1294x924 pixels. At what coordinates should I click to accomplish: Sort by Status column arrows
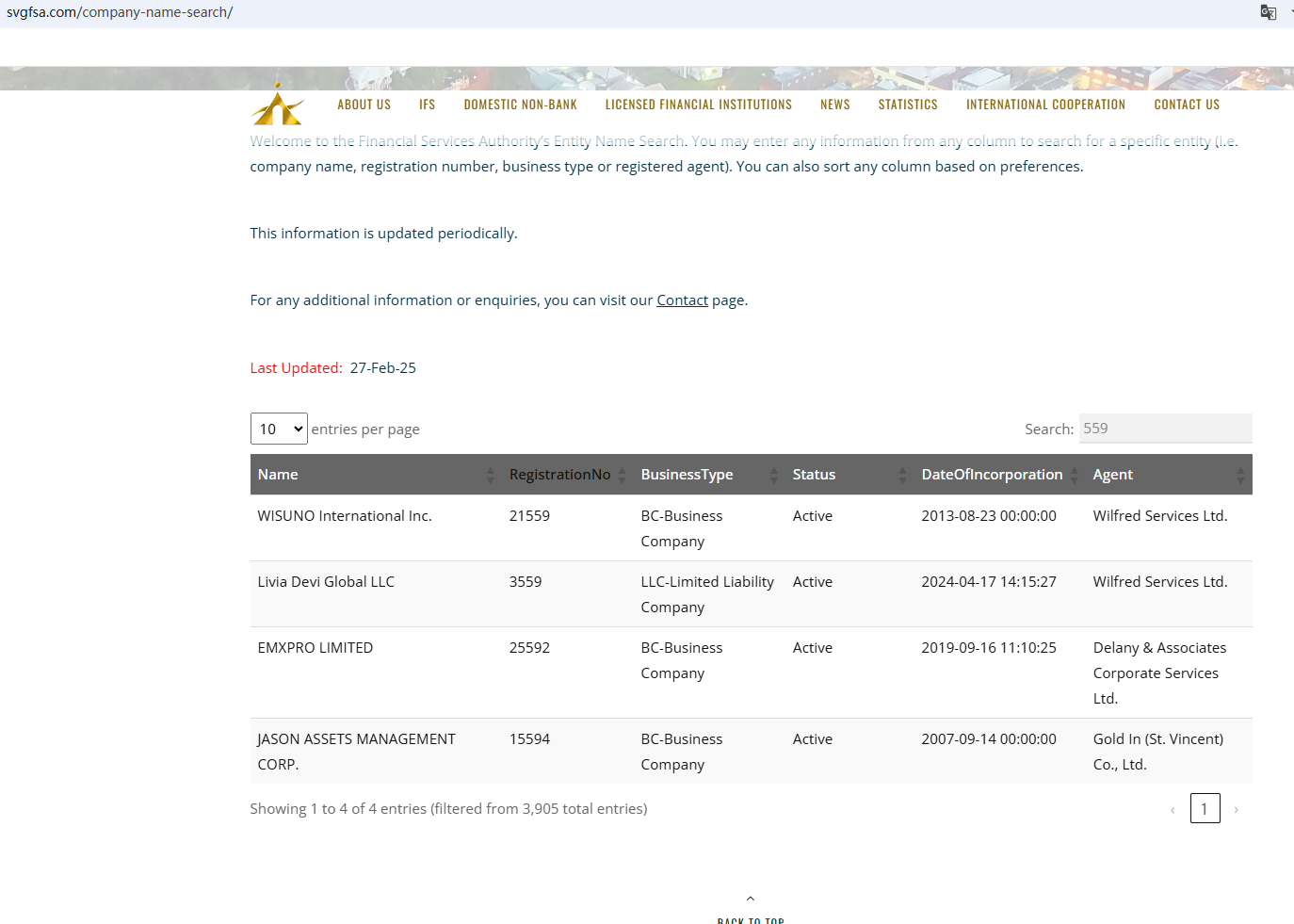902,475
